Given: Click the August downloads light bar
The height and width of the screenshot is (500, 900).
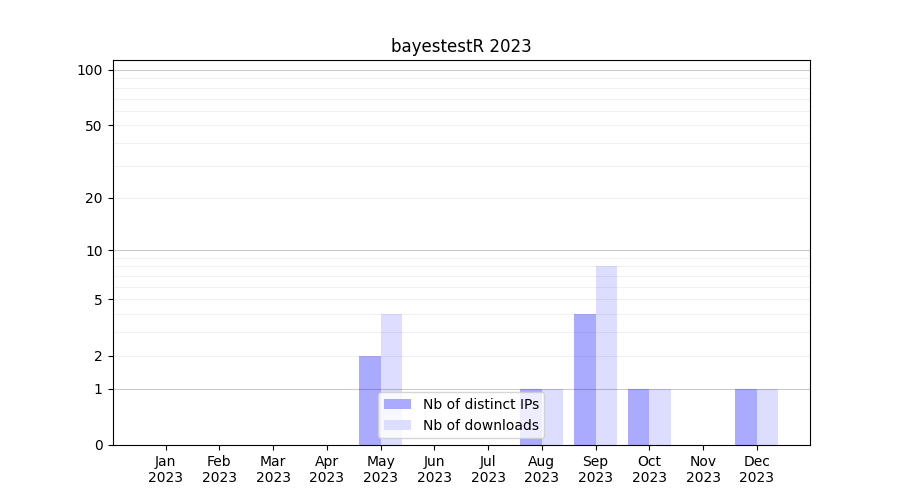Looking at the screenshot, I should point(553,417).
